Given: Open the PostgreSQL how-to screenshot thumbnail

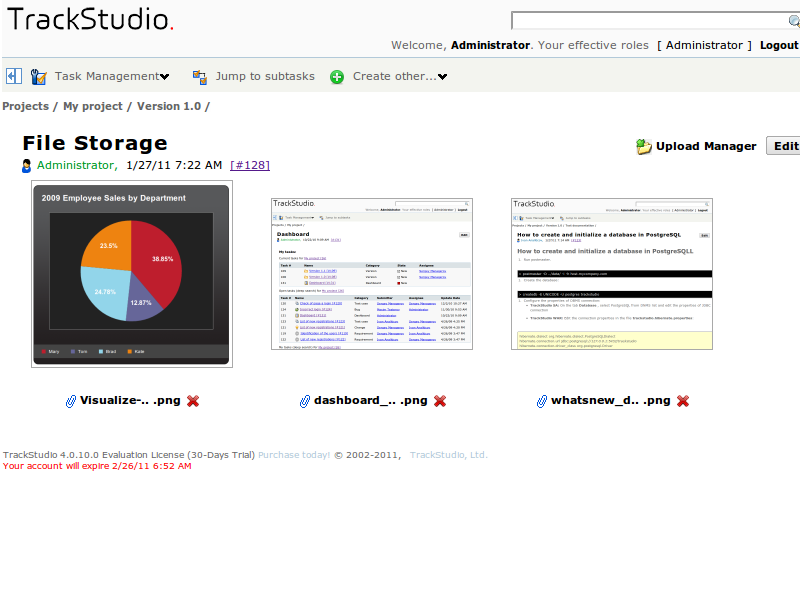Looking at the screenshot, I should point(612,274).
